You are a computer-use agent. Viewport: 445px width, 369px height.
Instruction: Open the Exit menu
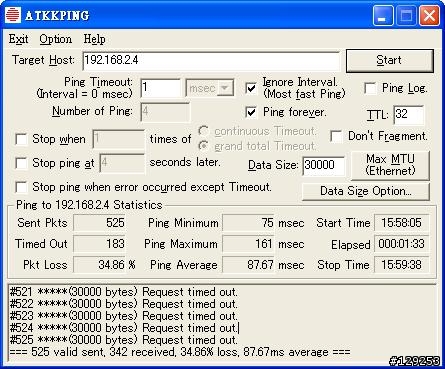pos(18,39)
